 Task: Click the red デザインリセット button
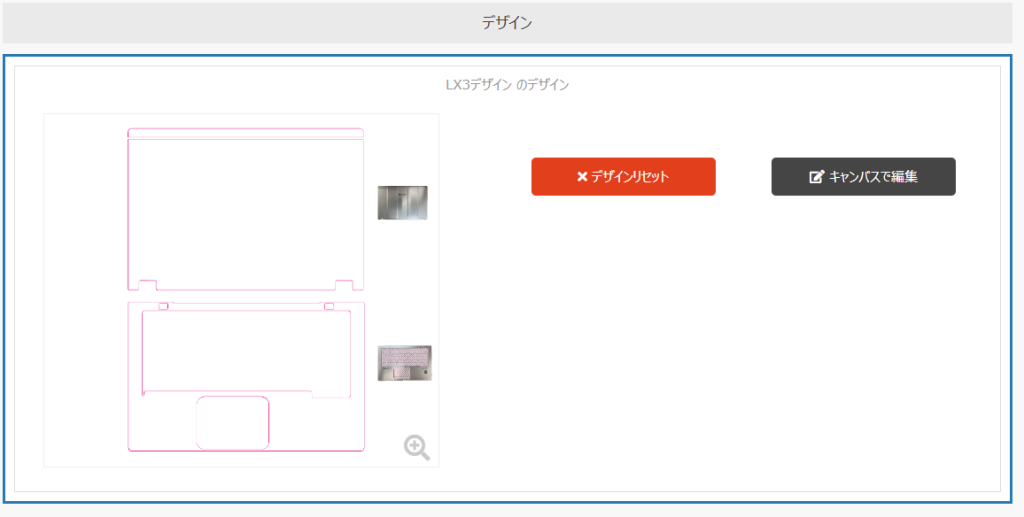coord(623,176)
